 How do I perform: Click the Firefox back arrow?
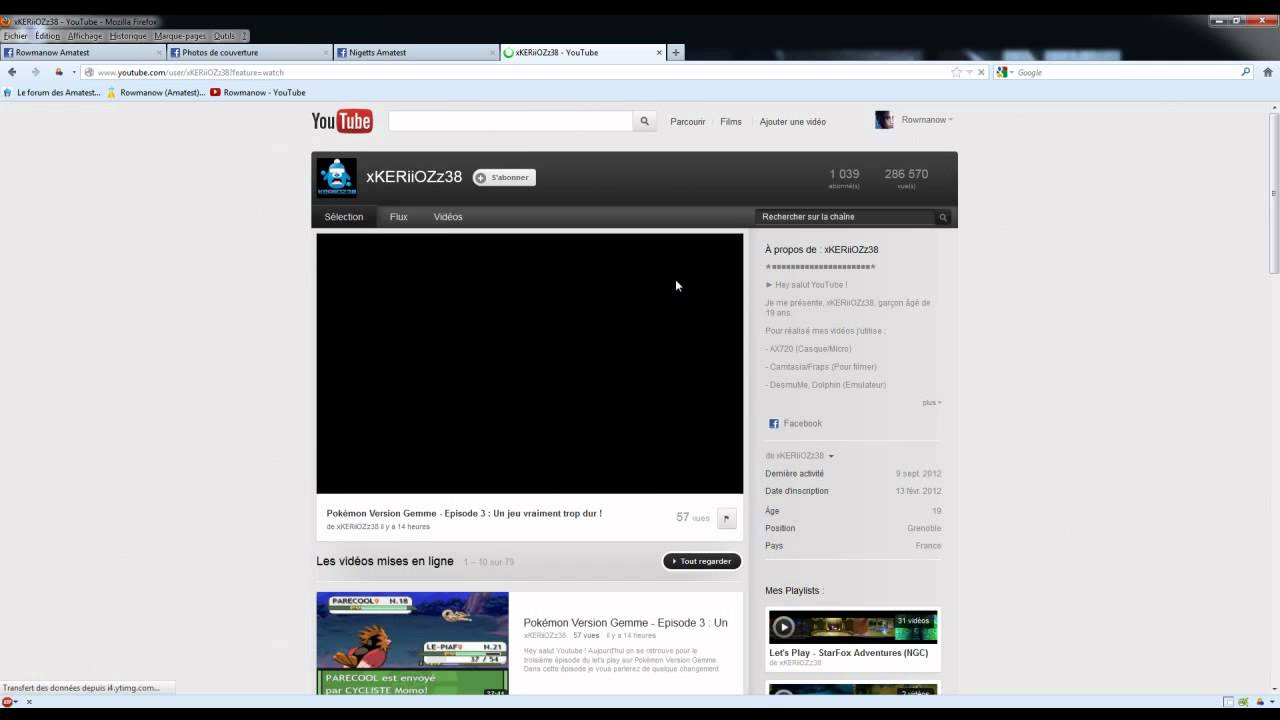[x=12, y=72]
